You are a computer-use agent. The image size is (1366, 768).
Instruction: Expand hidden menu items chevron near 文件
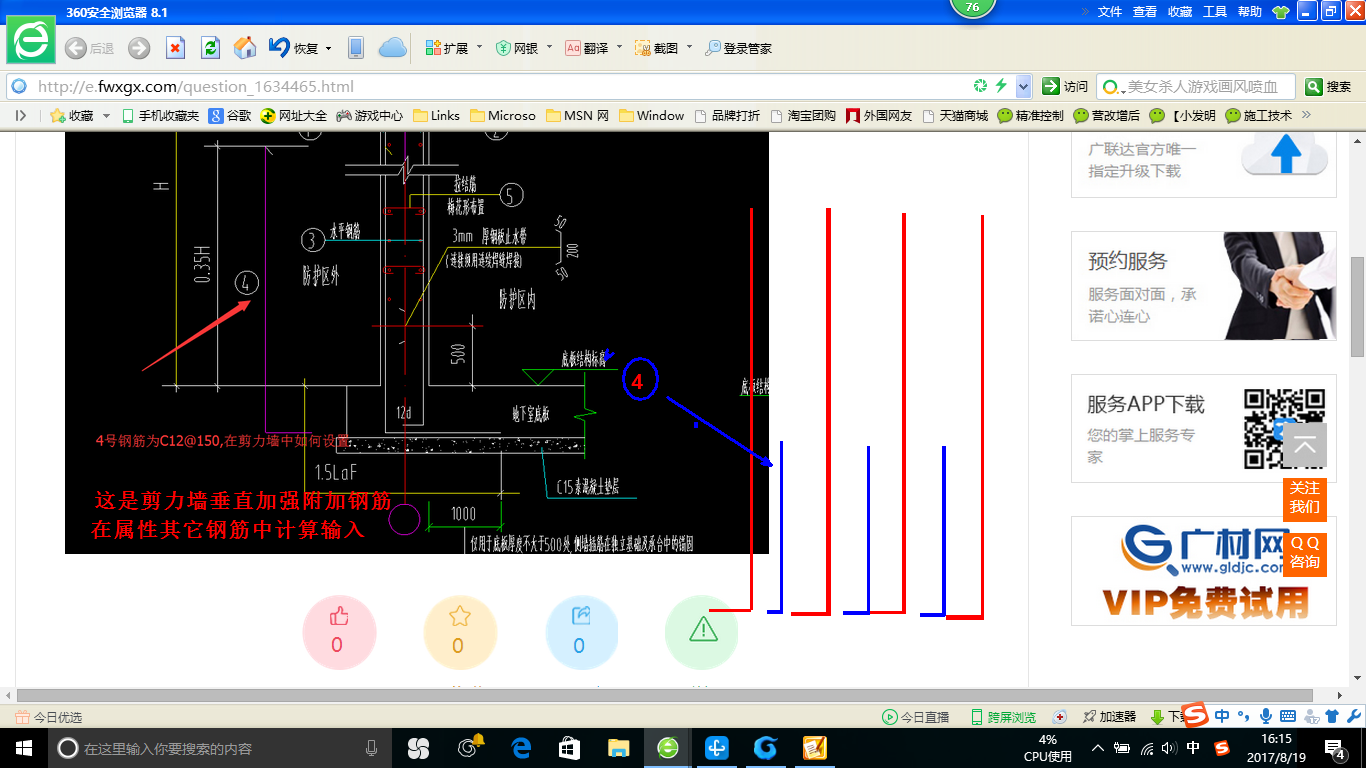[1084, 12]
